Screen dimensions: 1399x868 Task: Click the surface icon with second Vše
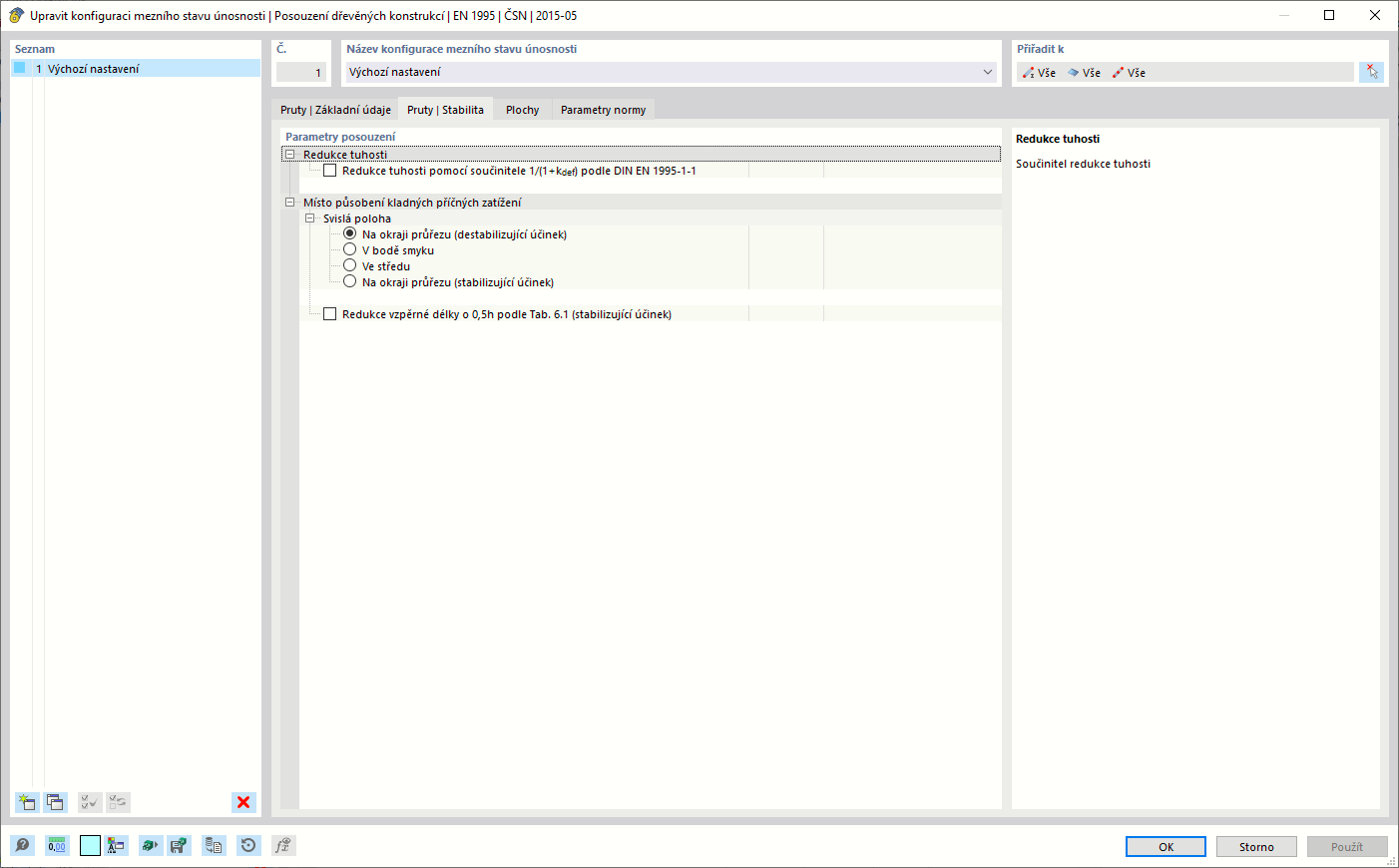[1074, 73]
